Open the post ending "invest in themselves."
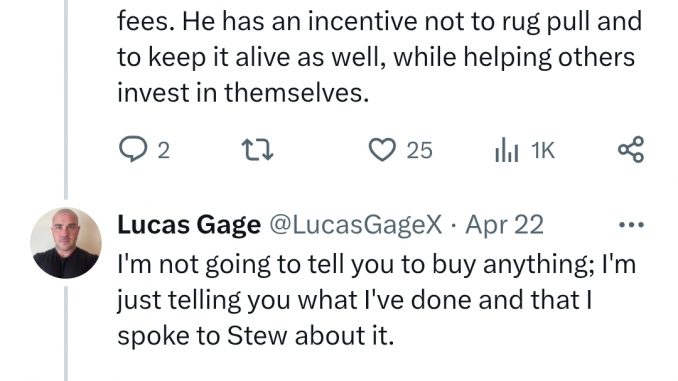The width and height of the screenshot is (678, 381). coord(379,57)
